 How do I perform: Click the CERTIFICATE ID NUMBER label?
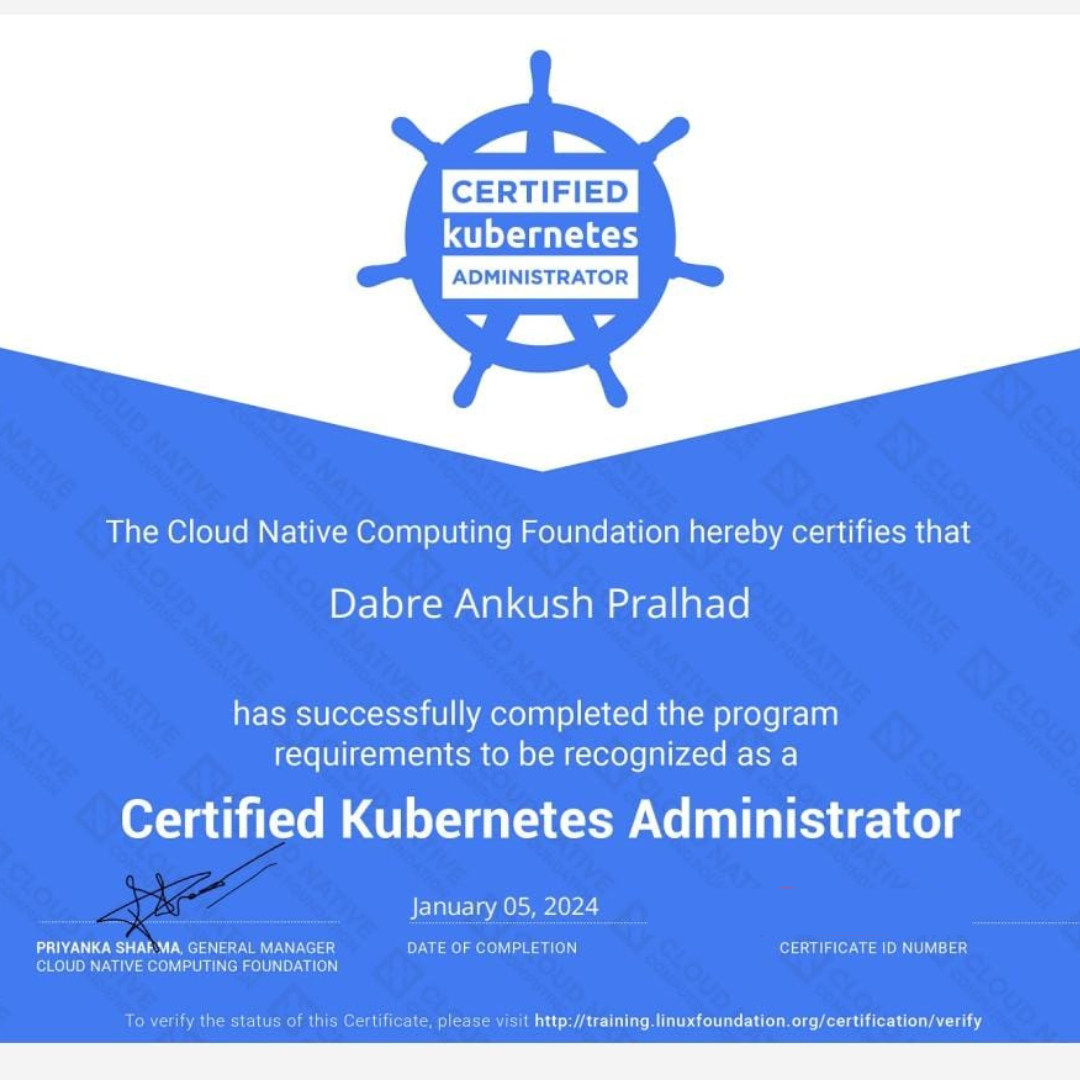click(x=873, y=948)
